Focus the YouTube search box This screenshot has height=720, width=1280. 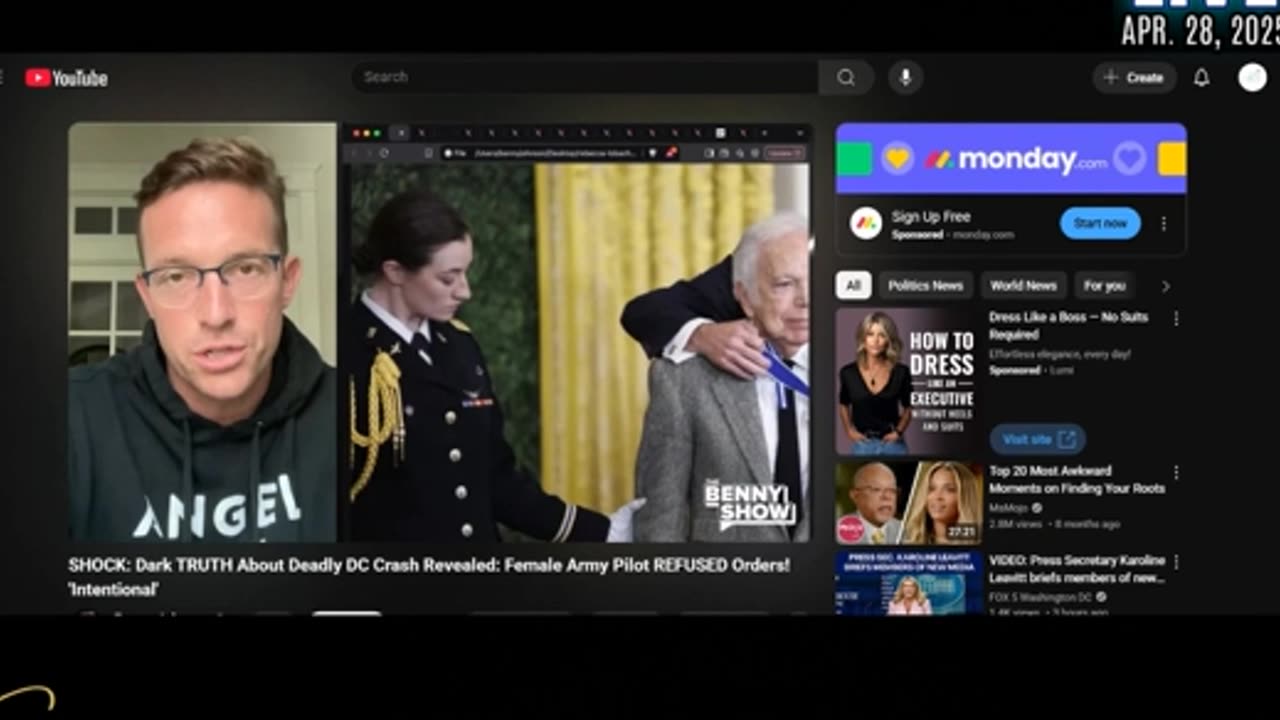coord(584,77)
